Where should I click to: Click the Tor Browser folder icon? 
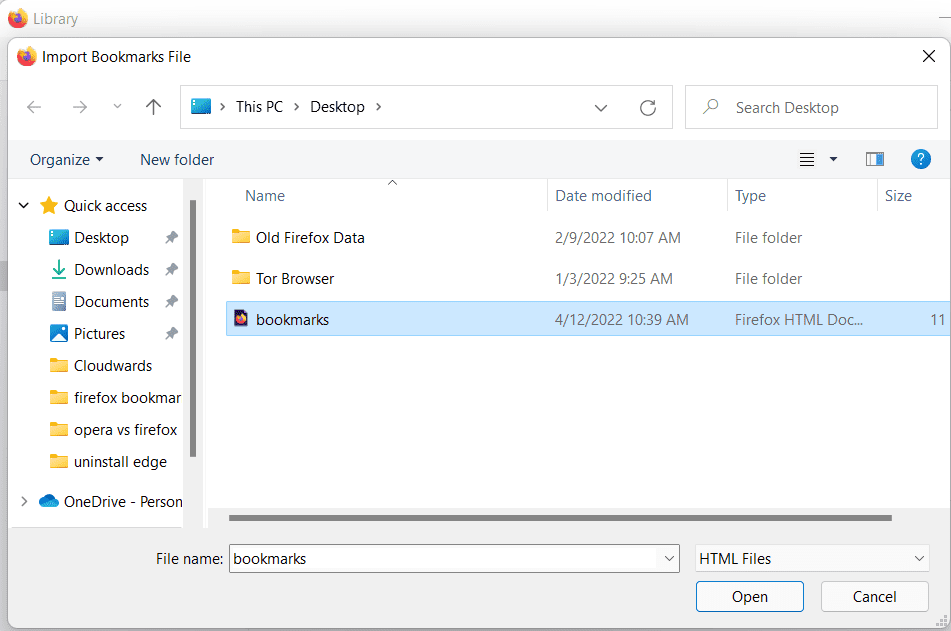point(241,278)
